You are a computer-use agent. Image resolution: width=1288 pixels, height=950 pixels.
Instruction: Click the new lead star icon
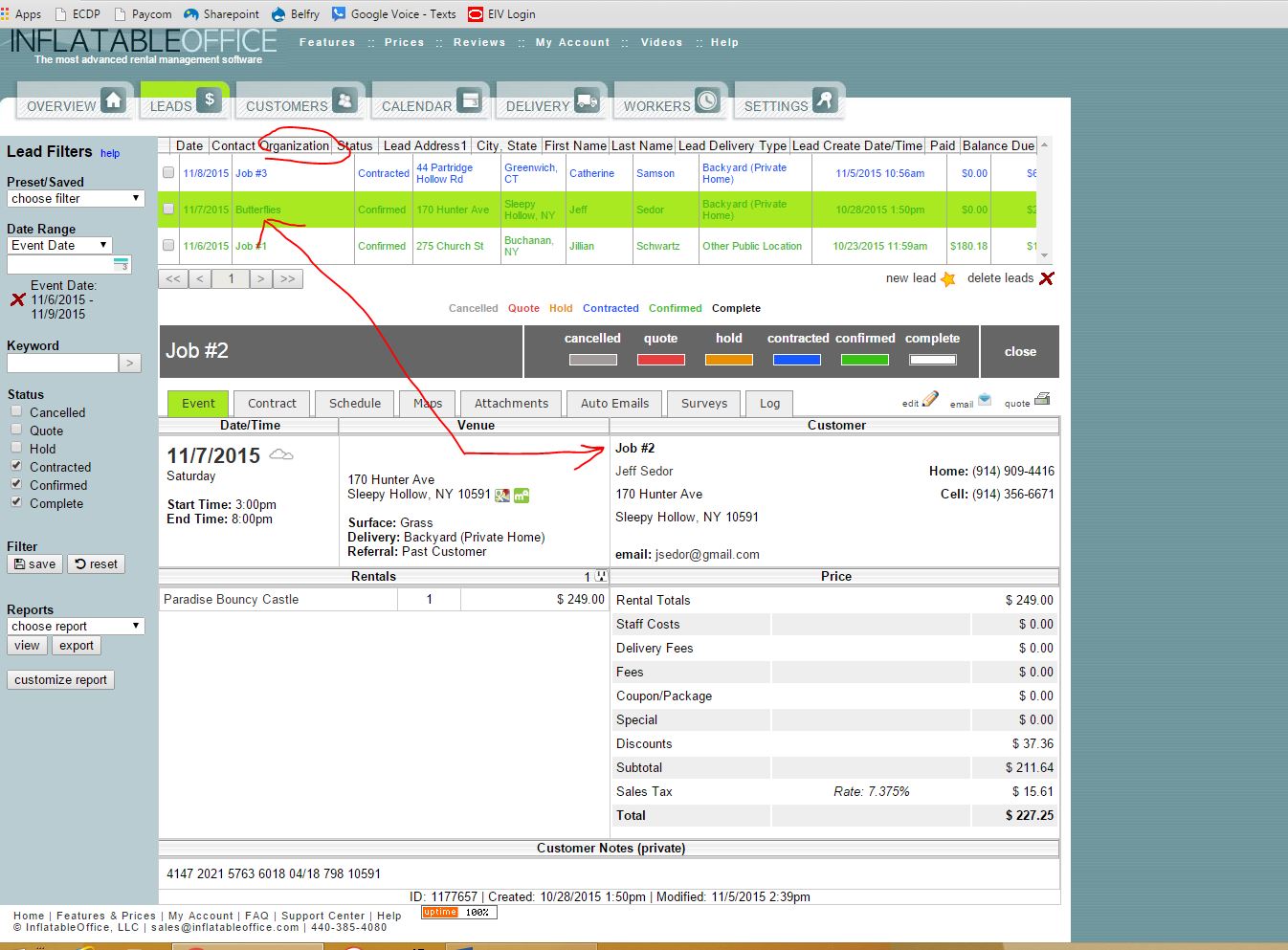coord(947,278)
